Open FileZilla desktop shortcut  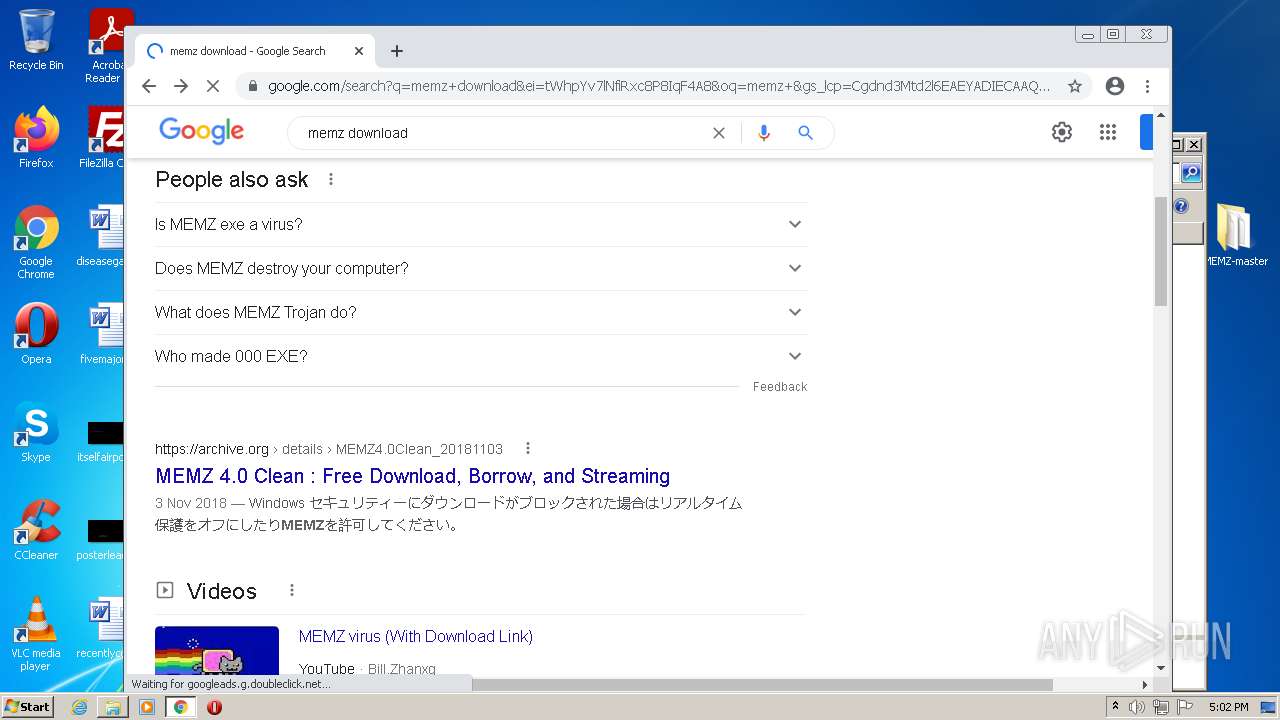coord(106,137)
